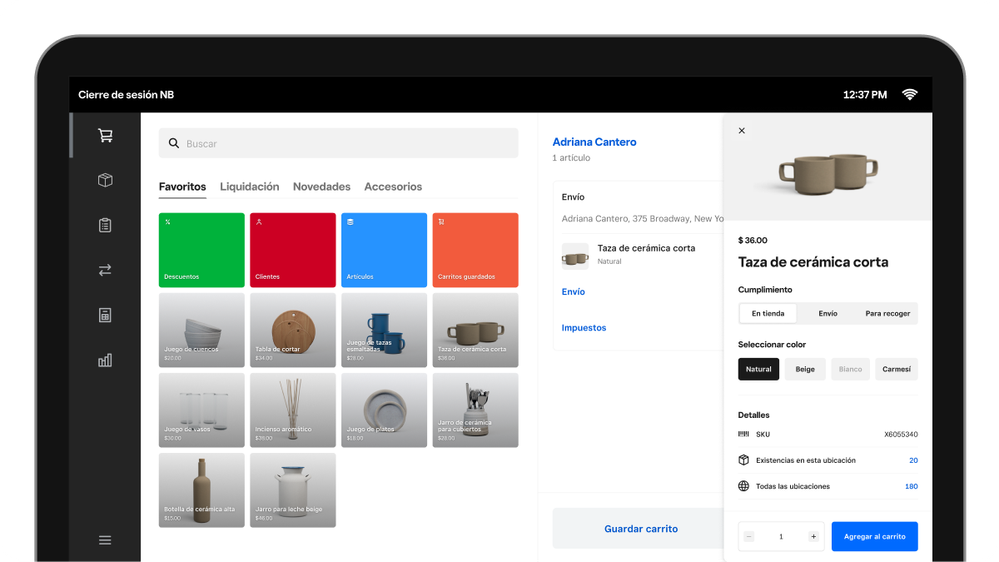This screenshot has height=562, width=999.
Task: Select Para recoger fulfillment option
Action: coord(888,314)
